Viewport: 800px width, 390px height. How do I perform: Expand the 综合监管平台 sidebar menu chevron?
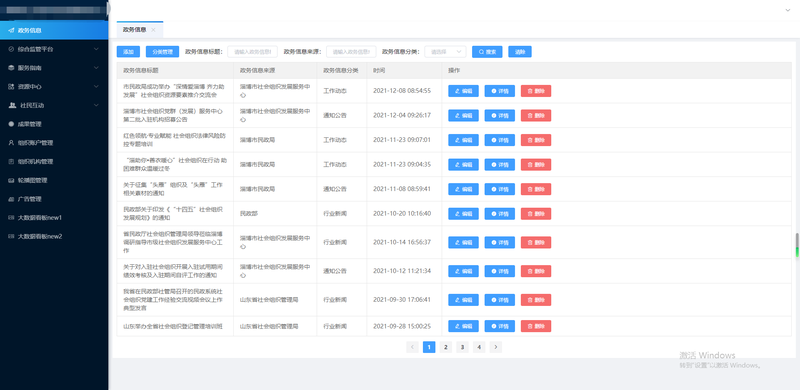pos(96,49)
